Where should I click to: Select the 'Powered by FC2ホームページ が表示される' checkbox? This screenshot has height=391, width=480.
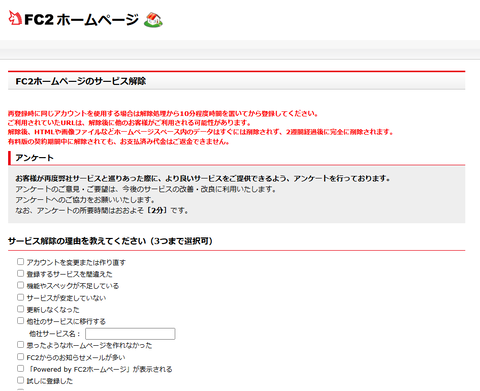(x=21, y=368)
